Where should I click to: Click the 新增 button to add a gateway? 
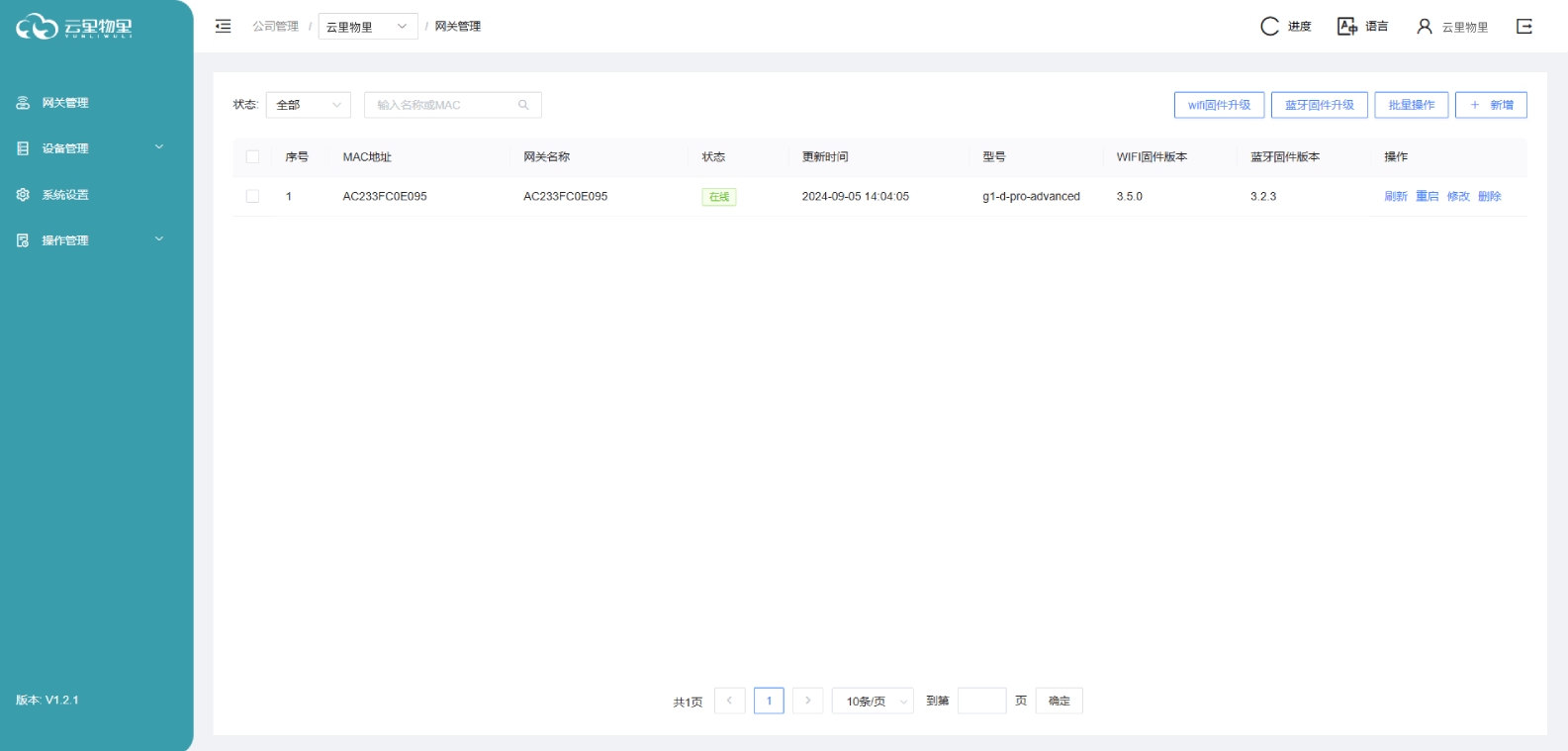coord(1491,105)
